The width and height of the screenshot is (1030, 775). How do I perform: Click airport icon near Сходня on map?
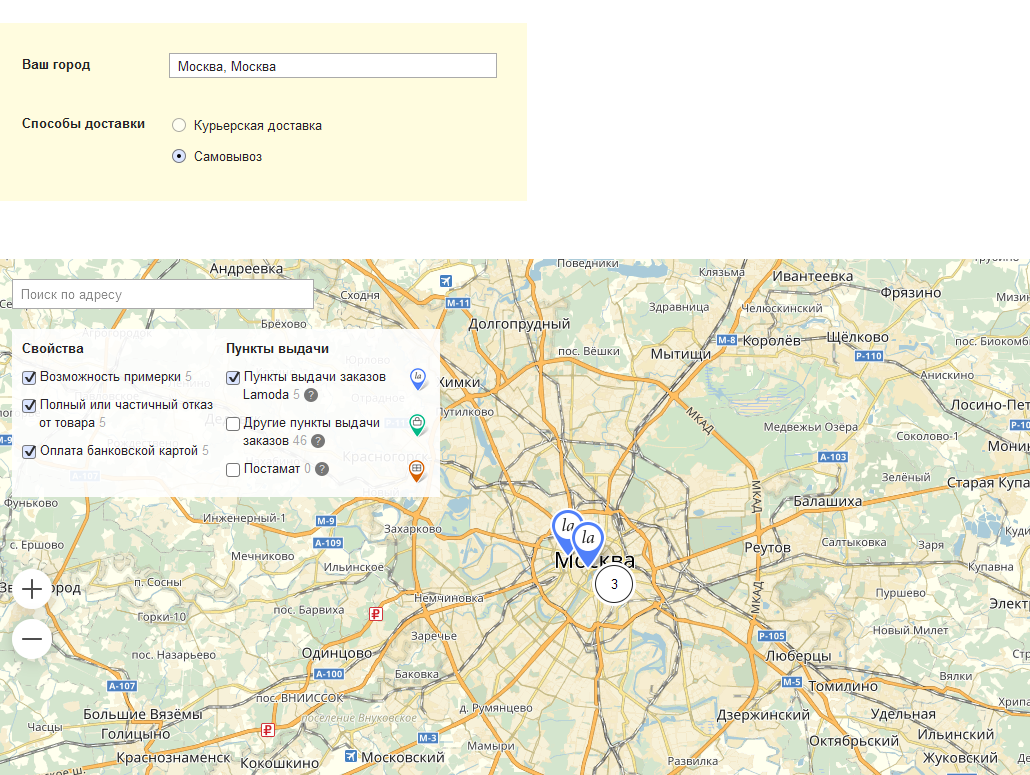click(x=446, y=281)
